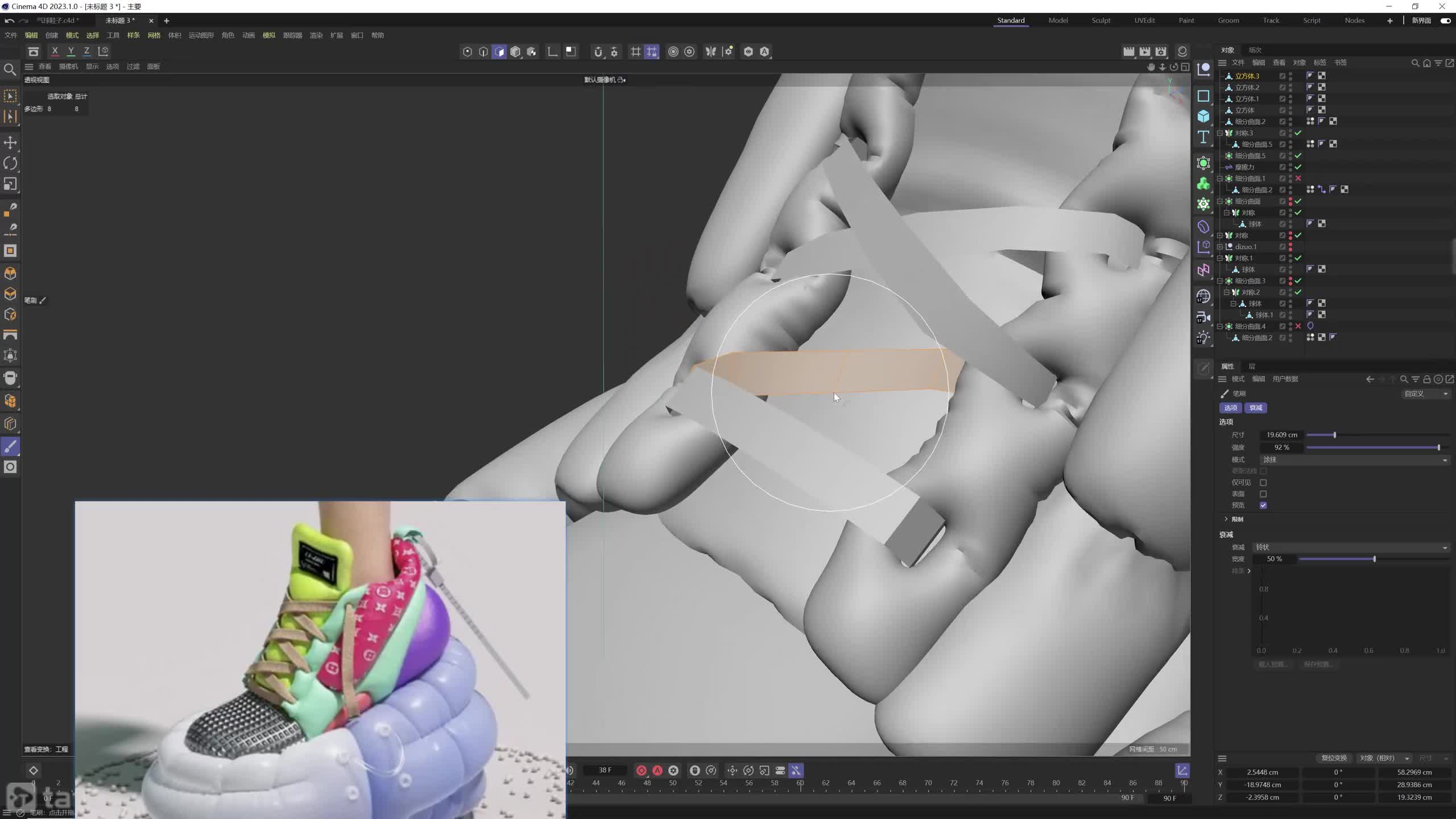Screen dimensions: 1456x819
Task: Toggle the Z axis lock icon
Action: pos(86,51)
